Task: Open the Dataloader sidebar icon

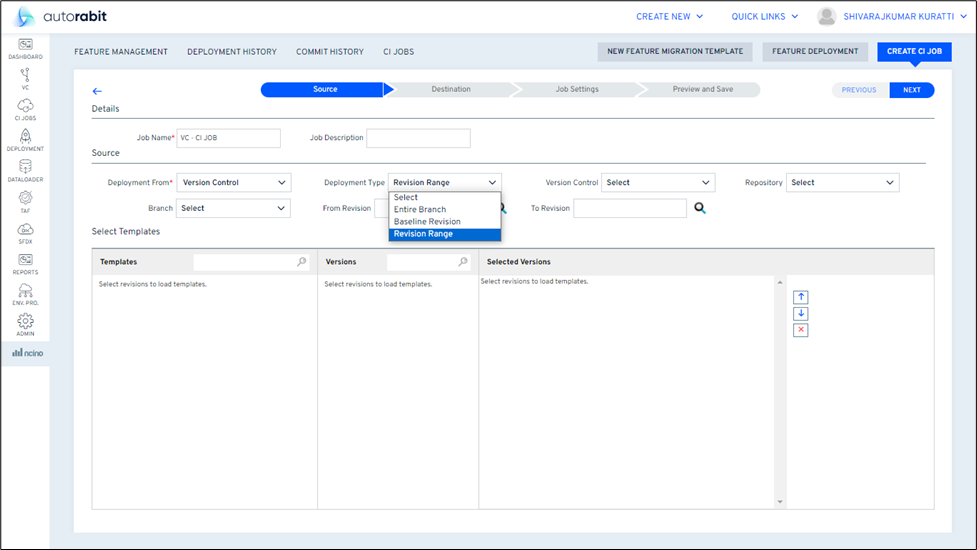Action: tap(25, 169)
